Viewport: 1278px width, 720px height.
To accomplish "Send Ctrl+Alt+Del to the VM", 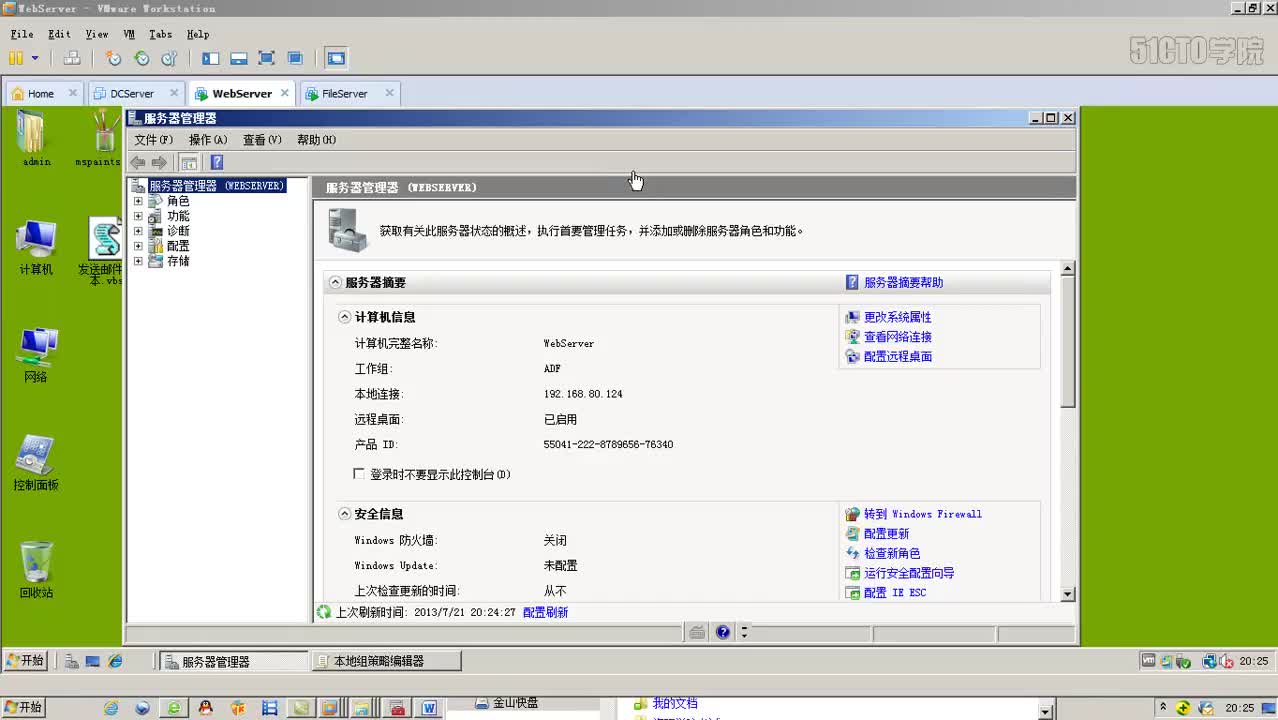I will pos(71,58).
